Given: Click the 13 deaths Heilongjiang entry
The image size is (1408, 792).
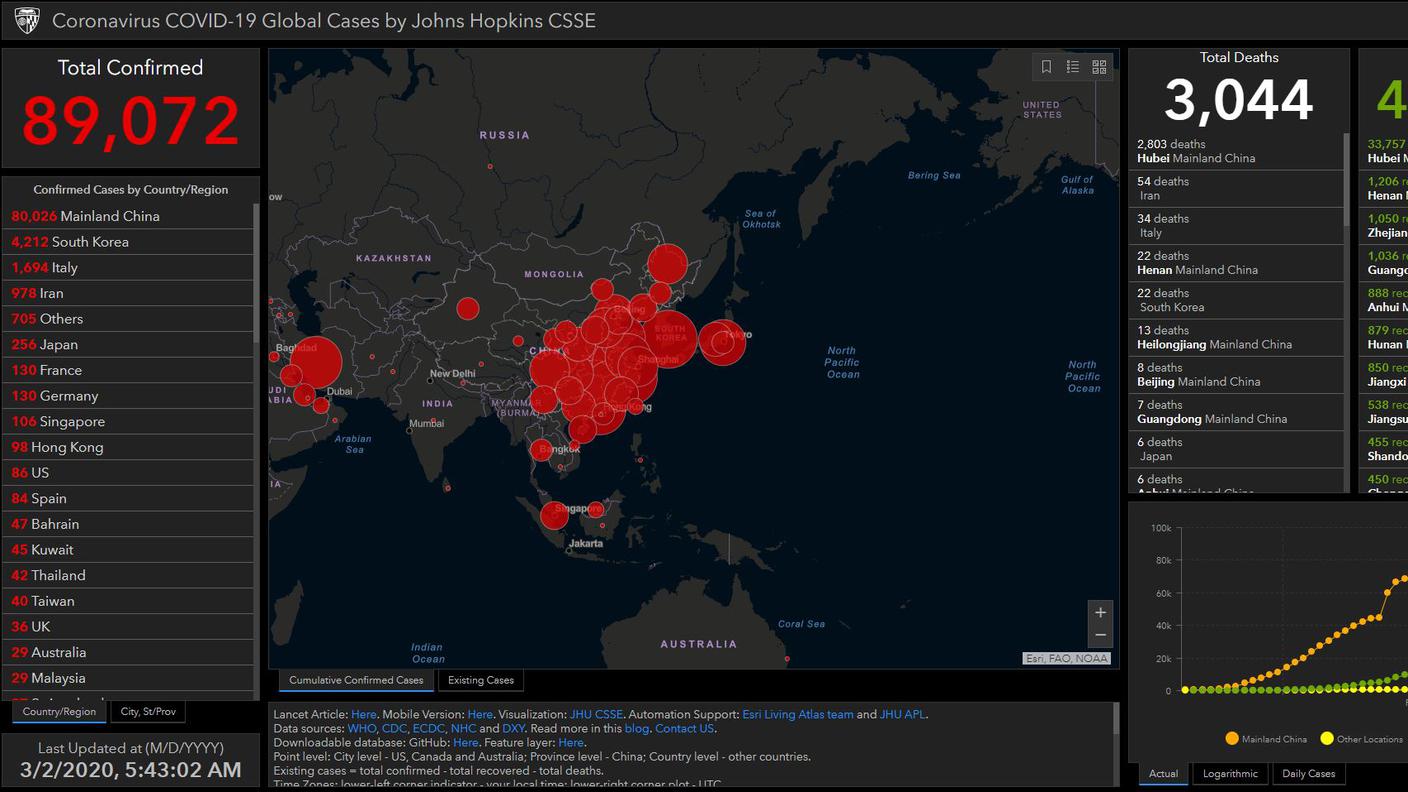Looking at the screenshot, I should tap(1238, 337).
